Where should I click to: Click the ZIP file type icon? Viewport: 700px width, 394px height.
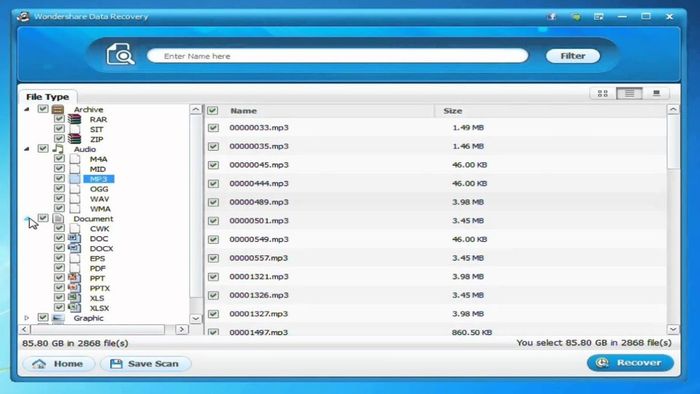pyautogui.click(x=75, y=139)
